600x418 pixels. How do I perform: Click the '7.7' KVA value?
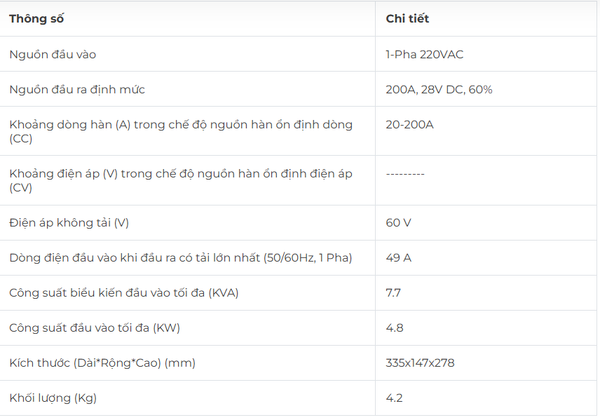point(393,293)
